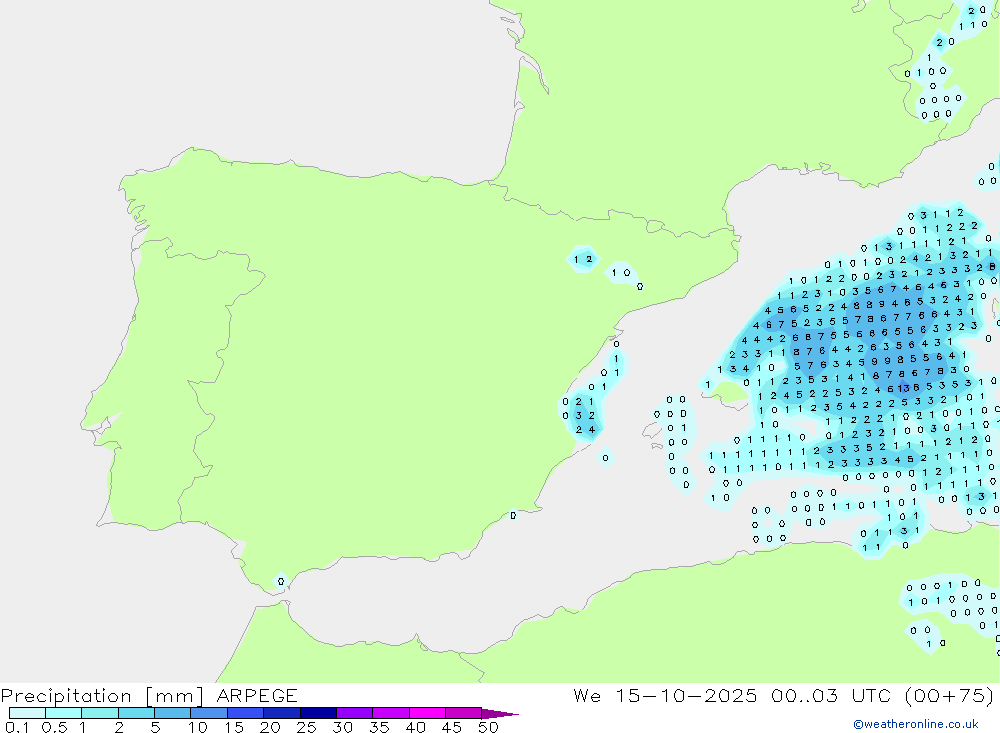Viewport: 1000px width, 733px height.
Task: Click the '1 0' rain patch in northeast Spain
Action: point(621,272)
